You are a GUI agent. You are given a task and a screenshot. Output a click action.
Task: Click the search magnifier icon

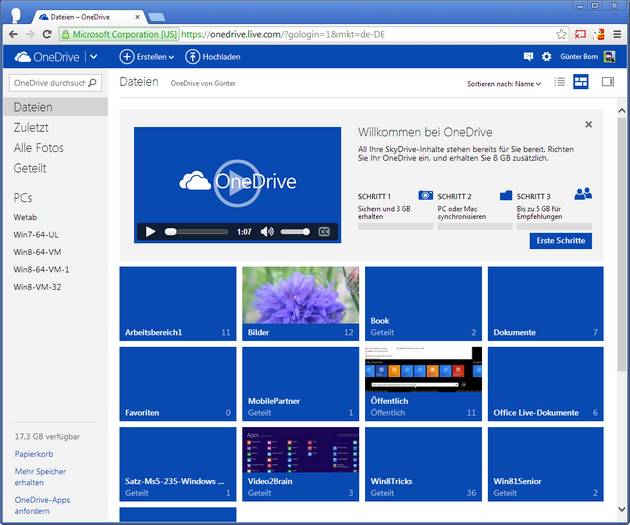click(x=92, y=83)
